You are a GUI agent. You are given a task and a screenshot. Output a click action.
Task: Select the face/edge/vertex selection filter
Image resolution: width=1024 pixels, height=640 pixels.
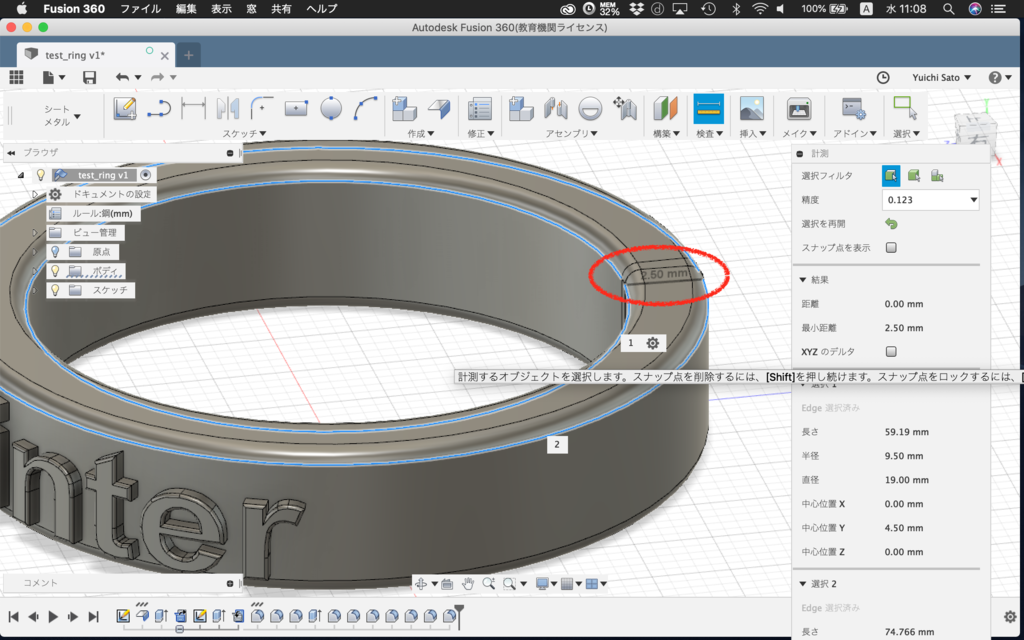(x=891, y=176)
